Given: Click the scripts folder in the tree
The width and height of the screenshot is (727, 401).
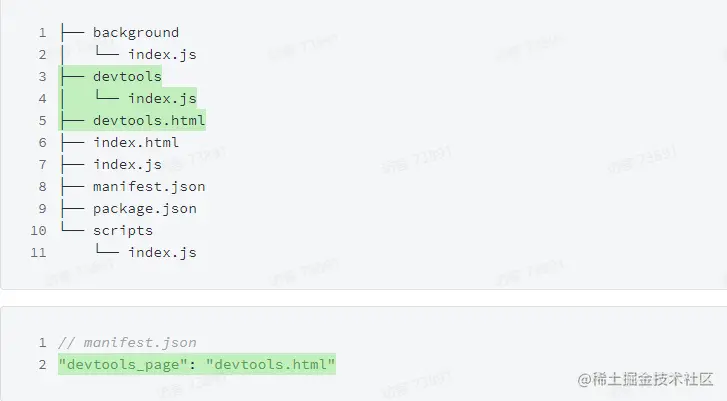Looking at the screenshot, I should coord(123,230).
